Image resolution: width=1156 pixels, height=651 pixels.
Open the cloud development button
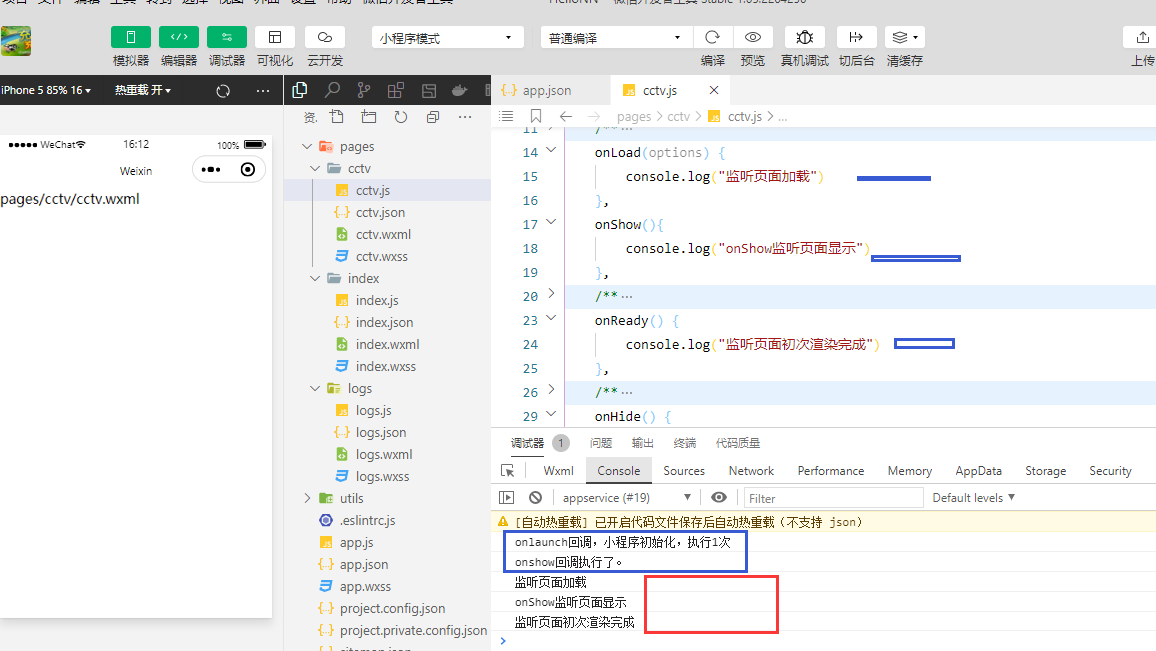(x=324, y=38)
